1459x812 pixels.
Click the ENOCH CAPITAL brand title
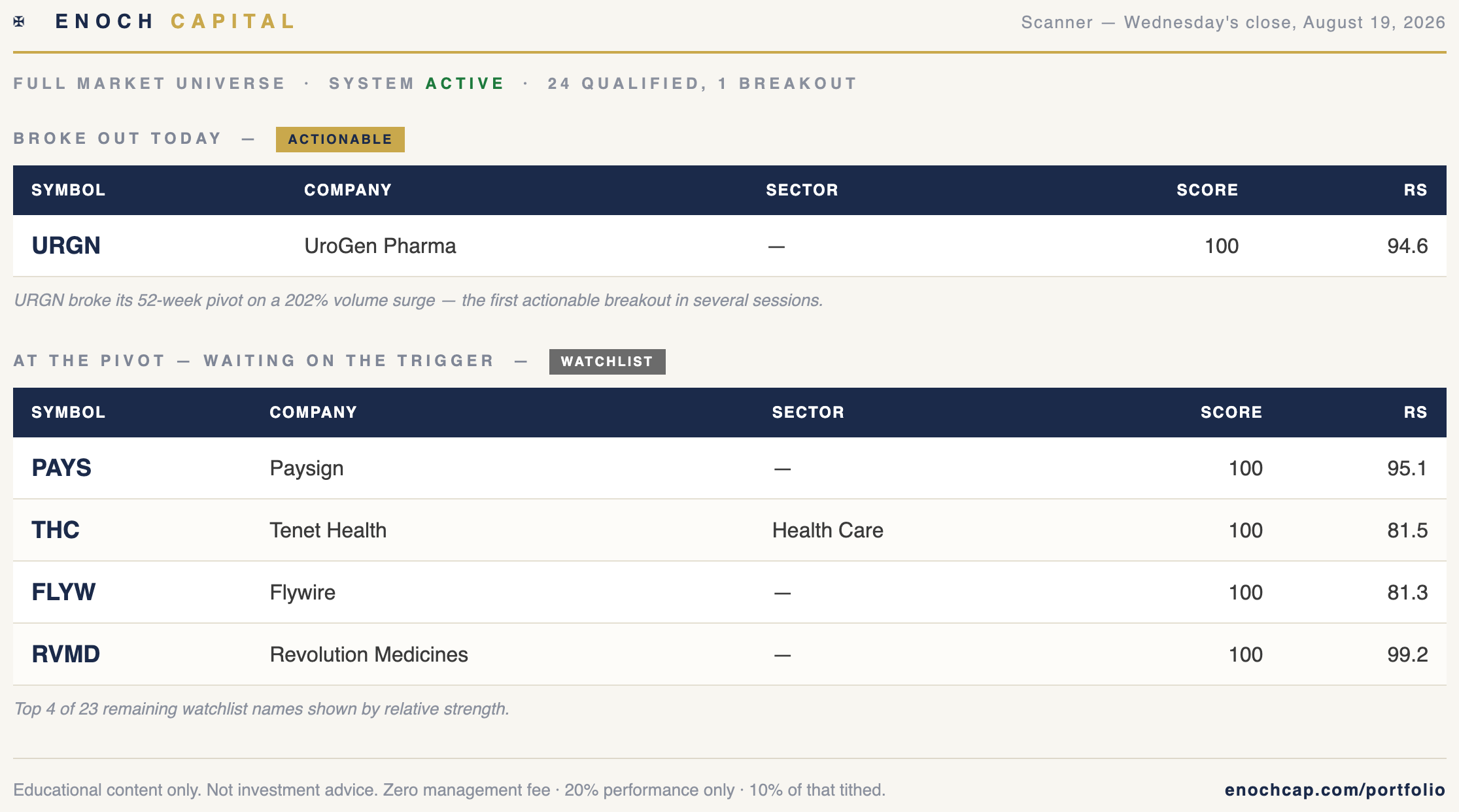tap(175, 22)
